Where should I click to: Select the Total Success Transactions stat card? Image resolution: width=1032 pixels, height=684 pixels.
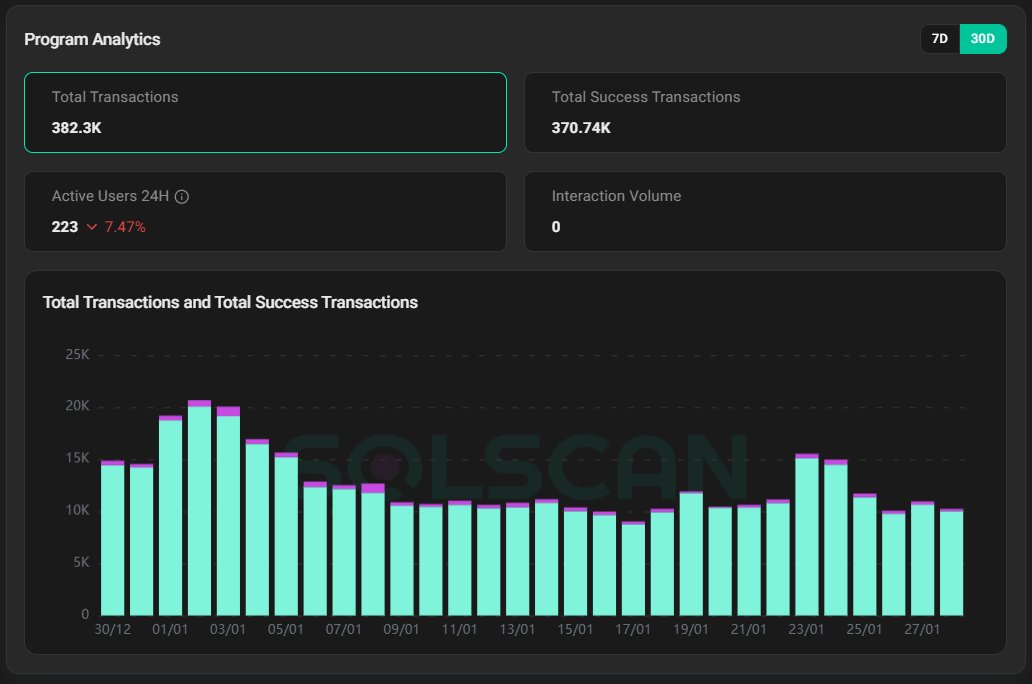(x=765, y=112)
